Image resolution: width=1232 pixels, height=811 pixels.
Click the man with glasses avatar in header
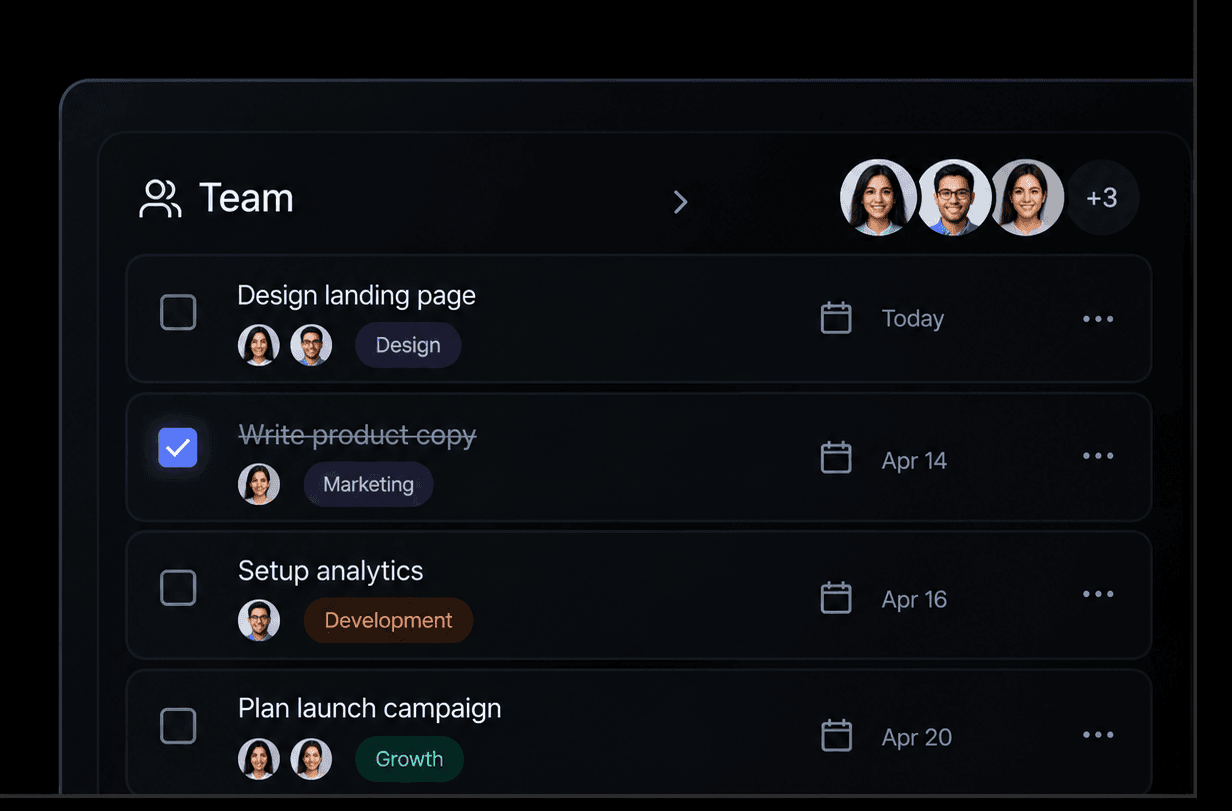pos(954,198)
